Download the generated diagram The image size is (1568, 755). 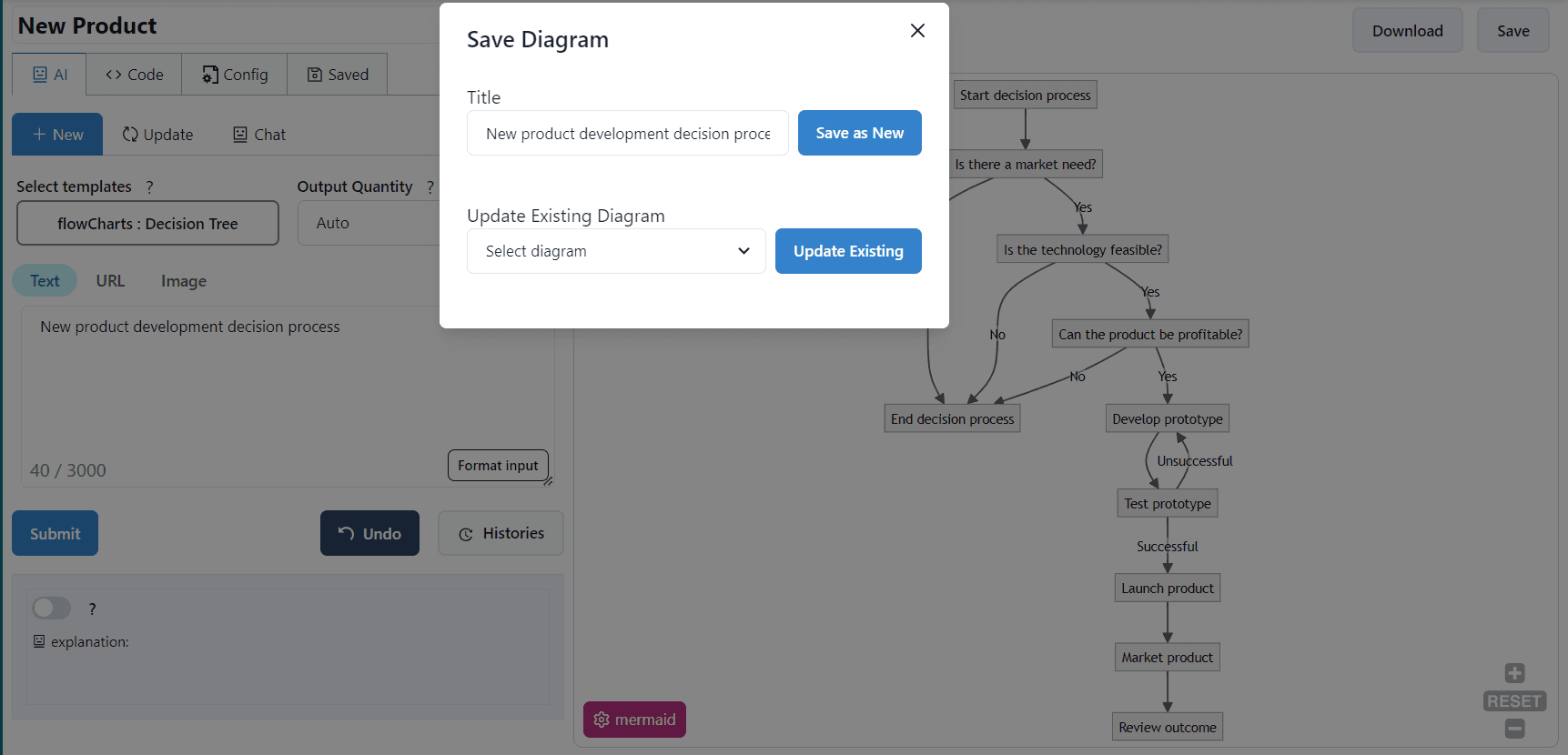pyautogui.click(x=1407, y=30)
